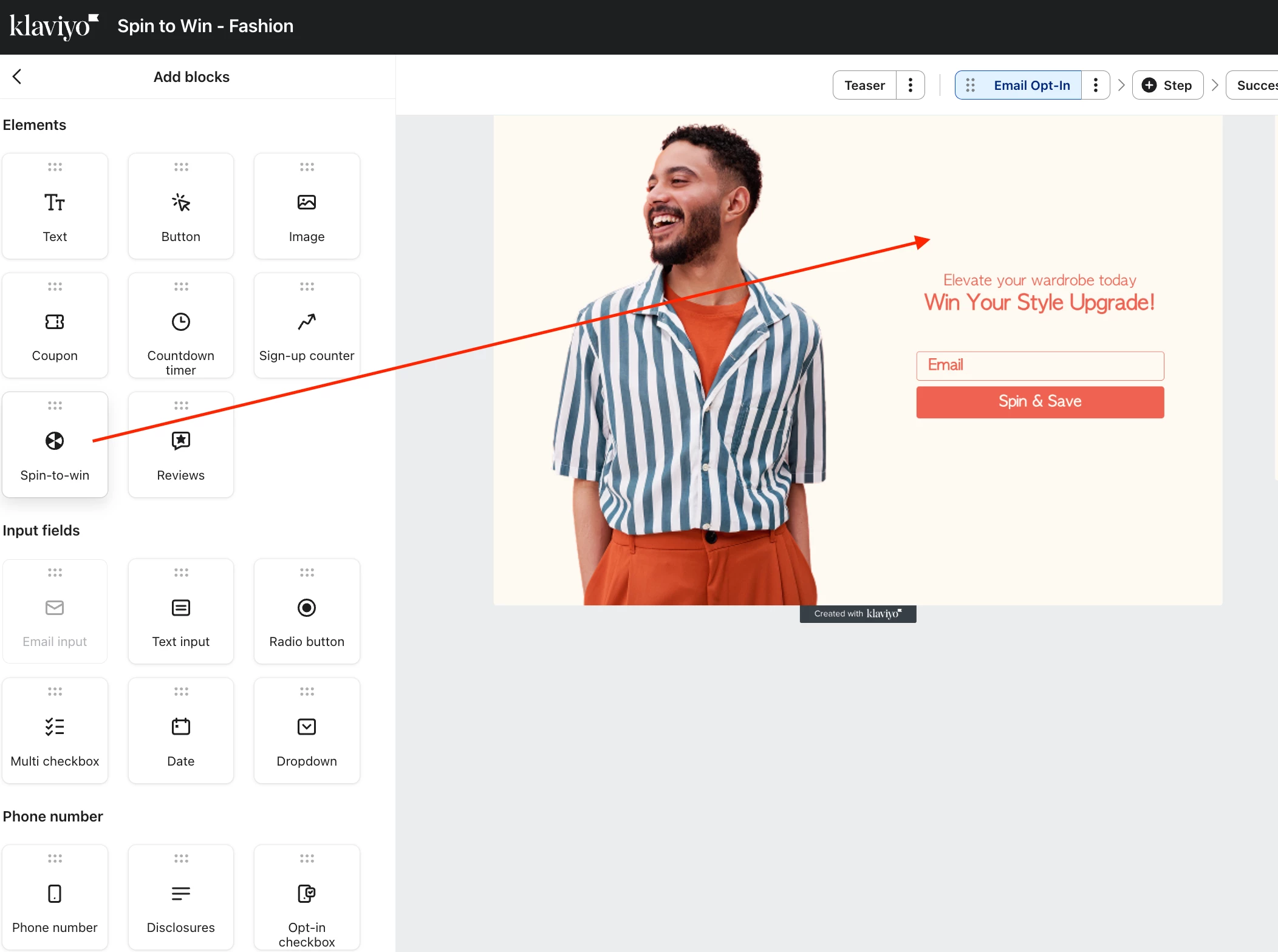Image resolution: width=1278 pixels, height=952 pixels.
Task: Select the Reviews block icon
Action: pos(180,441)
